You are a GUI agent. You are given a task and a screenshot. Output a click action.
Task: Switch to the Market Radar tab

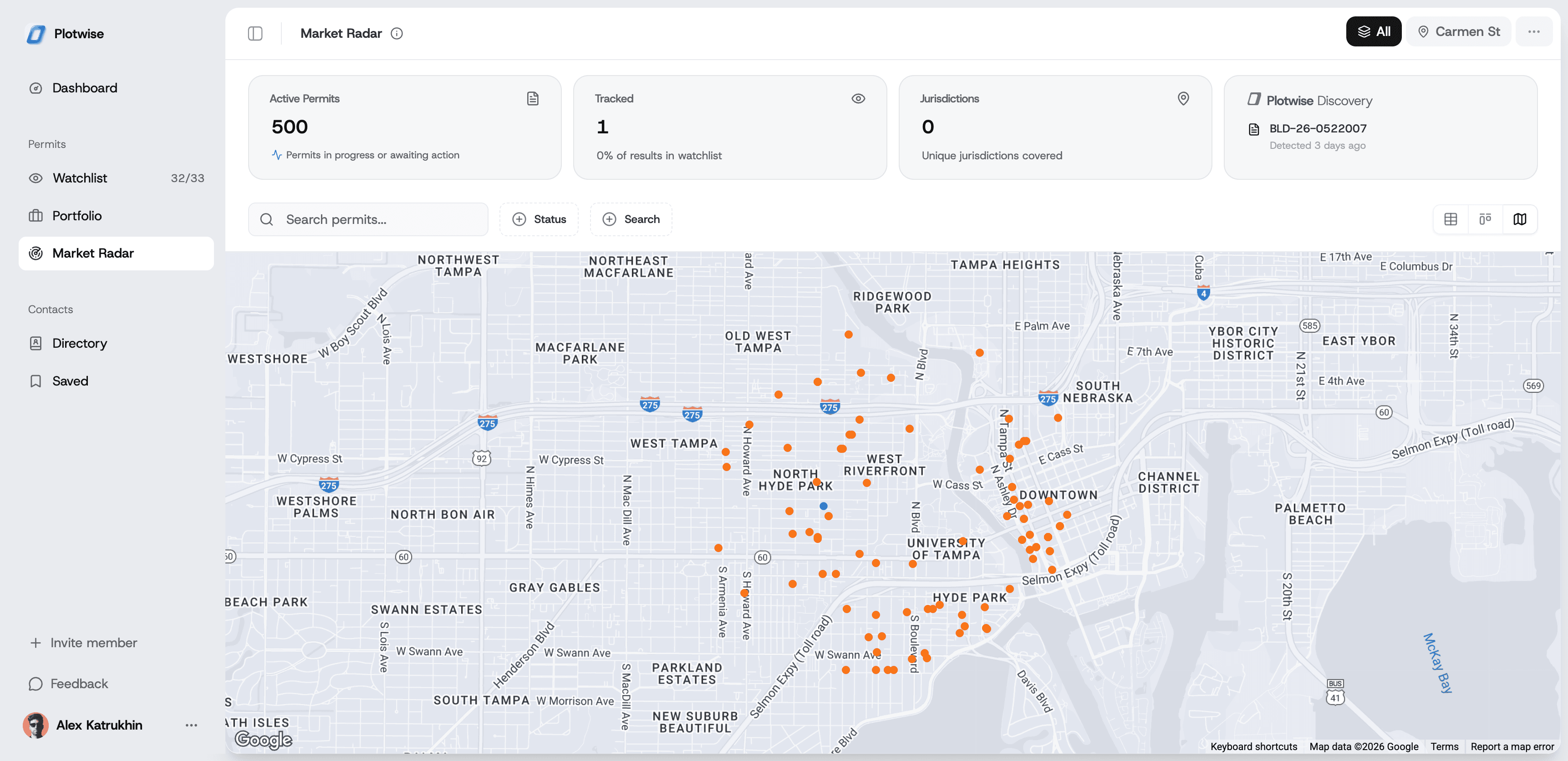[x=93, y=253]
